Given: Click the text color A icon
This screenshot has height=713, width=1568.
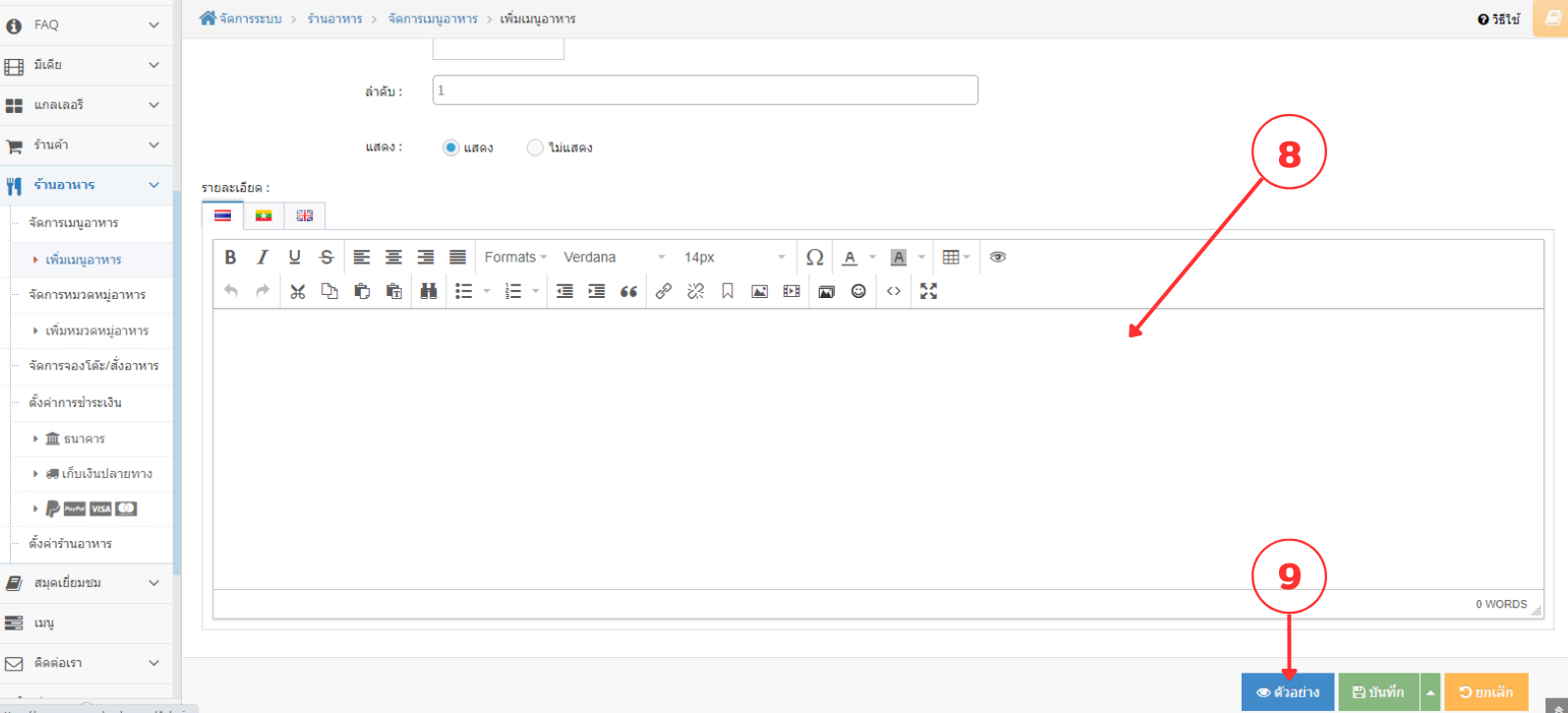Looking at the screenshot, I should (x=850, y=257).
